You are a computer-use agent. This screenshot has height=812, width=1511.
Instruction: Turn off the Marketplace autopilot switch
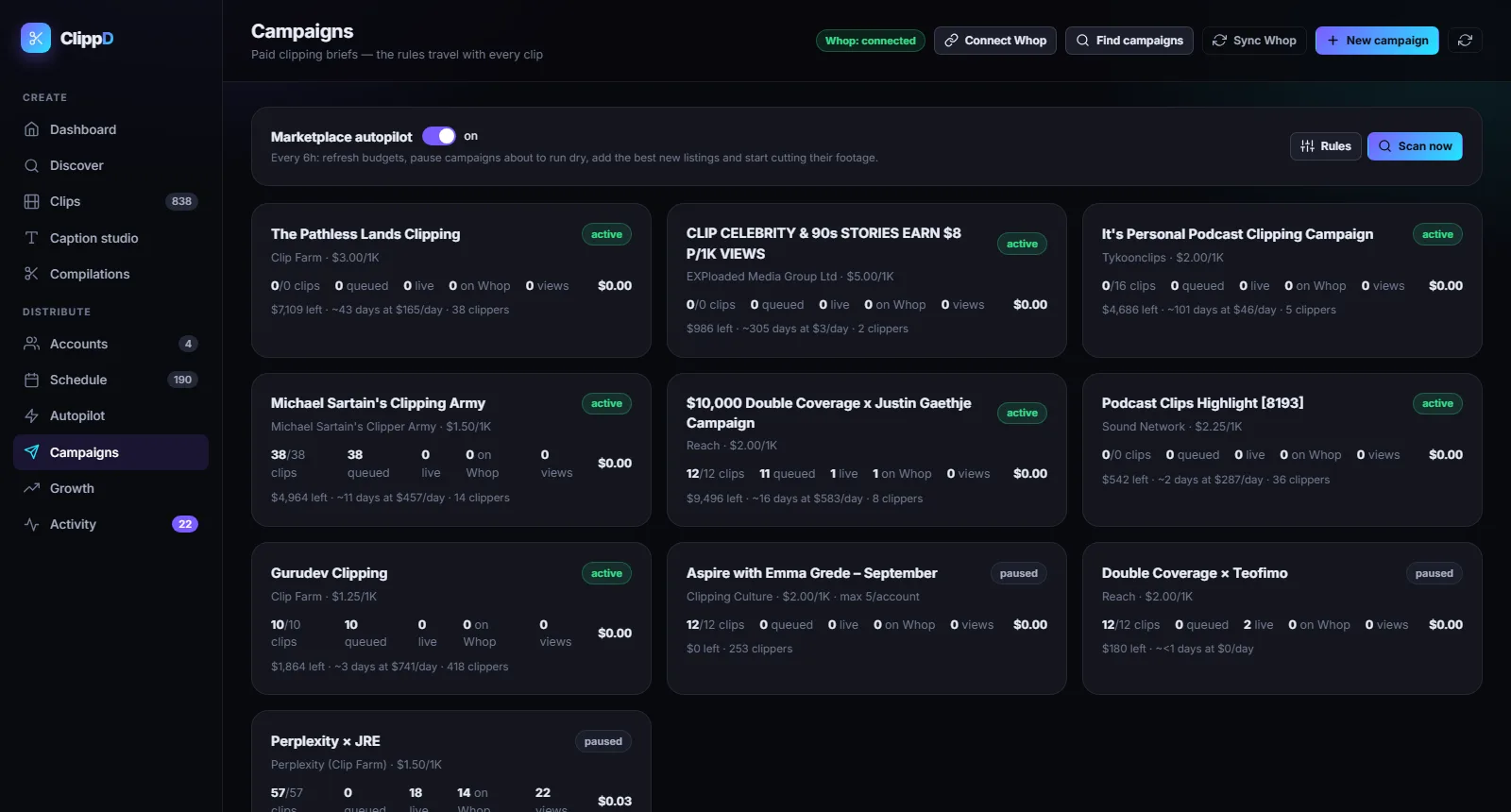(x=439, y=136)
